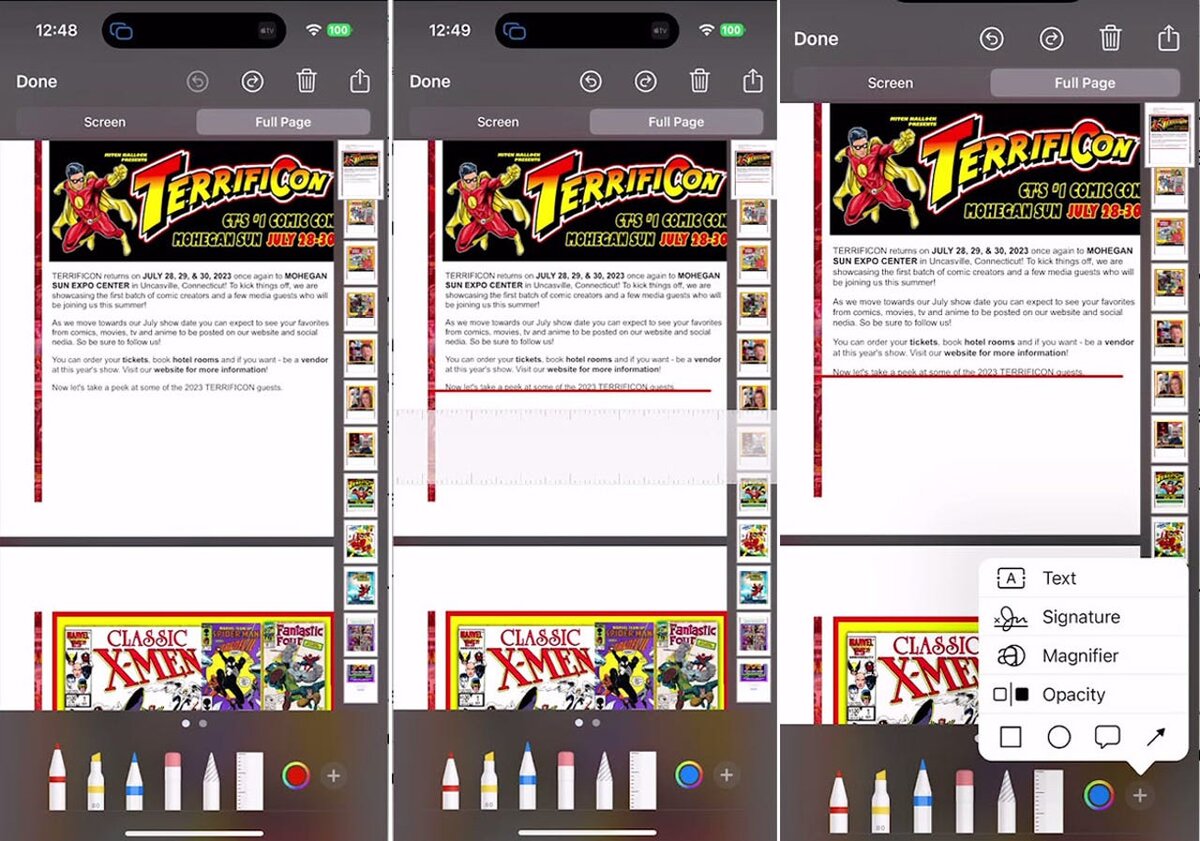Screen dimensions: 1200x841
Task: Select pink eraser tool in left phone
Action: [x=173, y=780]
